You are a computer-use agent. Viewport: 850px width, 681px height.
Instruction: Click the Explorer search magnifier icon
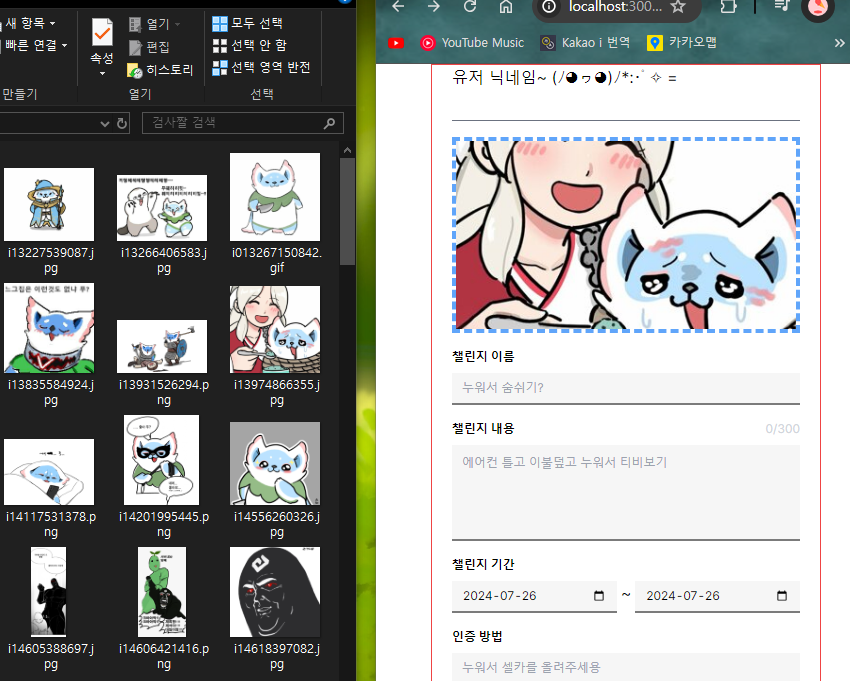(x=329, y=124)
